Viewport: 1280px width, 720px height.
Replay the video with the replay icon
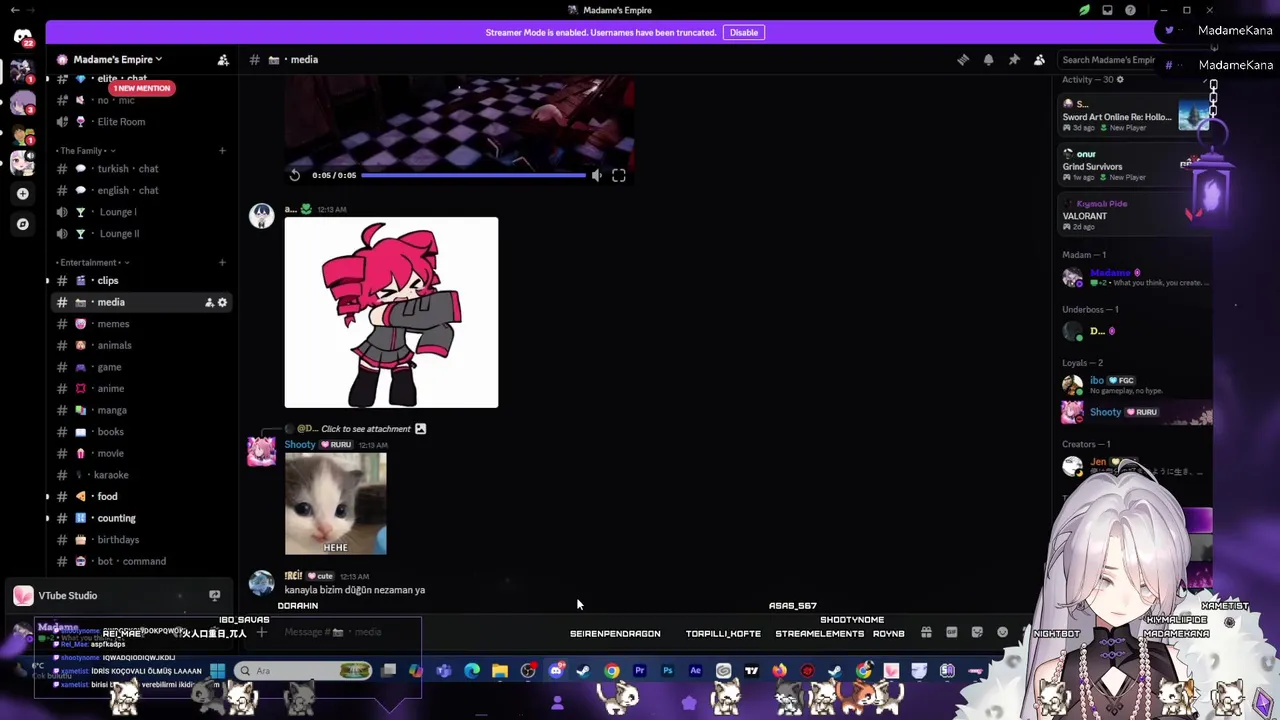[295, 175]
